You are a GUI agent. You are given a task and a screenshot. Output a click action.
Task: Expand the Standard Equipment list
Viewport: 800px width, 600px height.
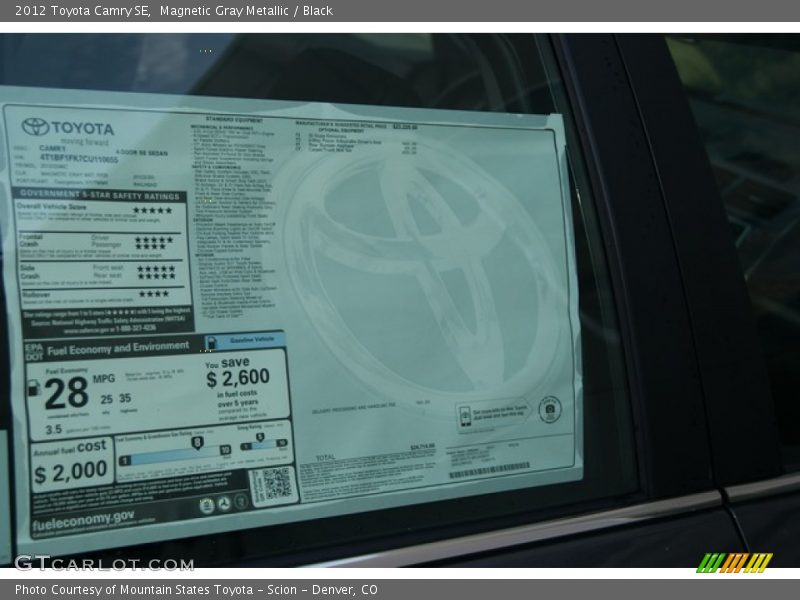point(230,116)
